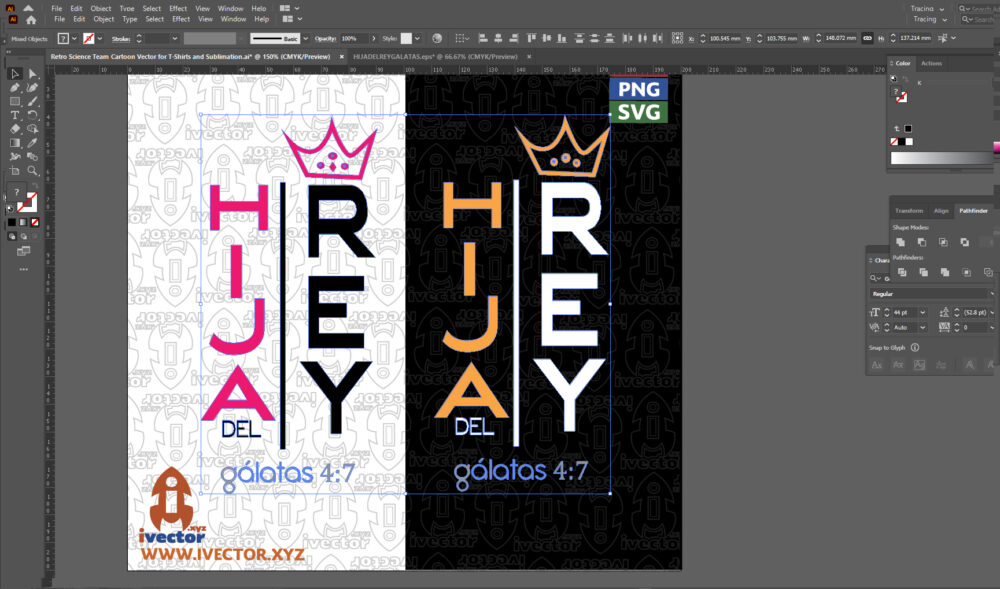Toggle the drawing mode button in toolbar

click(x=11, y=236)
